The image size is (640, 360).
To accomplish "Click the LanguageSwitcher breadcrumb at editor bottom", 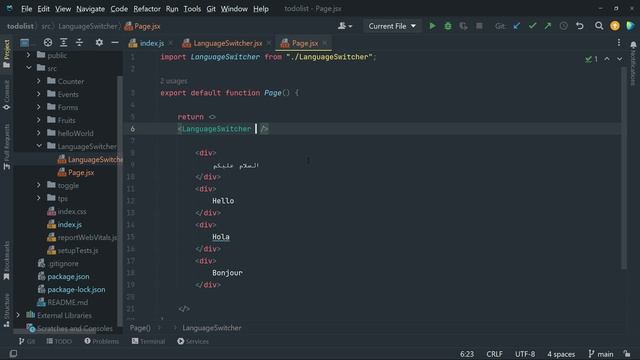I will click(x=211, y=328).
